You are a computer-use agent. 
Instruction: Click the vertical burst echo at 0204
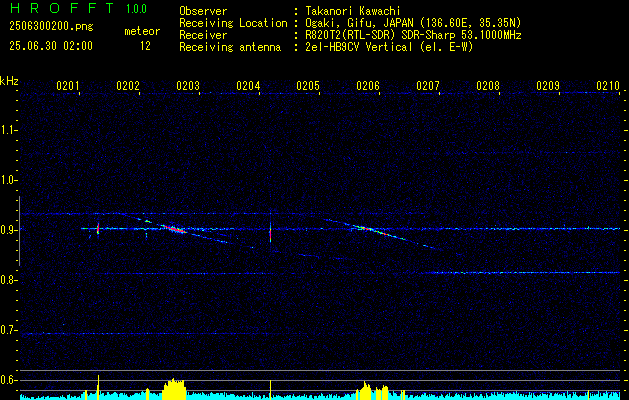tap(270, 231)
